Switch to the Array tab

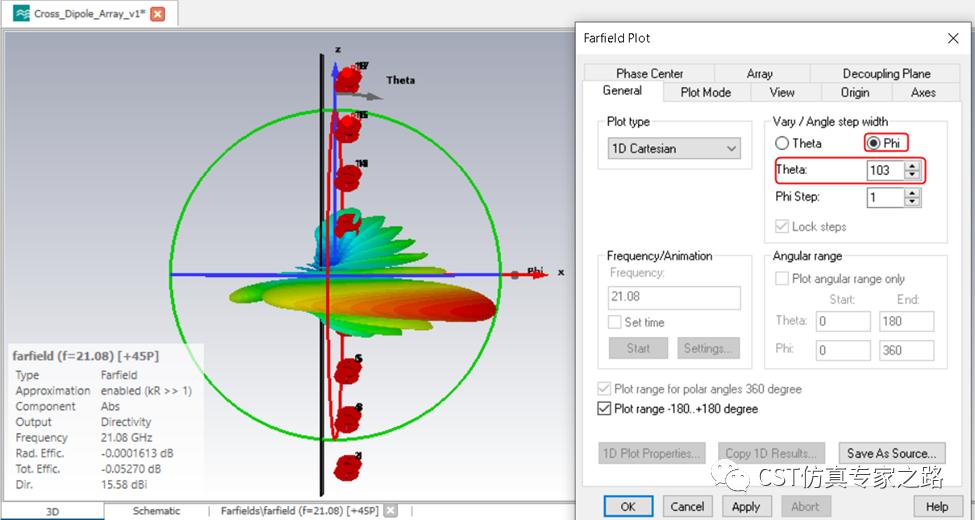pyautogui.click(x=760, y=73)
